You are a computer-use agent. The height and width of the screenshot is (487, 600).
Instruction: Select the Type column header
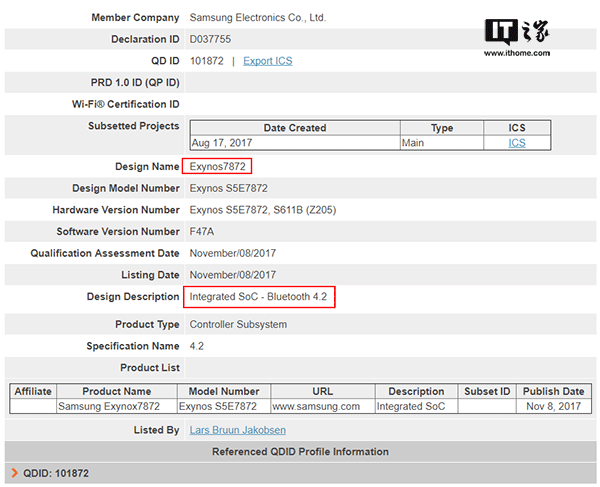click(442, 128)
